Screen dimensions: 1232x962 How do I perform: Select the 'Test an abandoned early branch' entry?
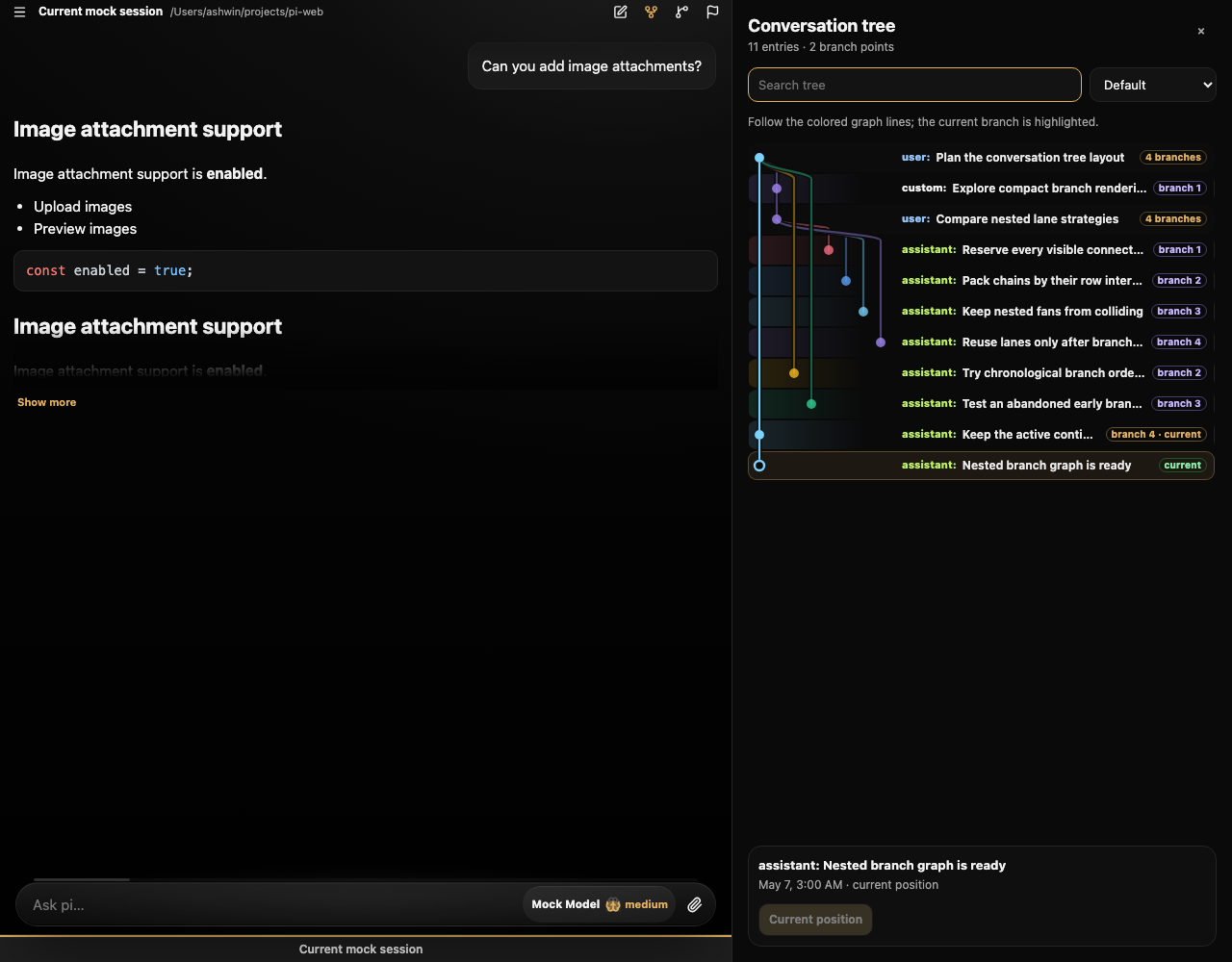(981, 404)
